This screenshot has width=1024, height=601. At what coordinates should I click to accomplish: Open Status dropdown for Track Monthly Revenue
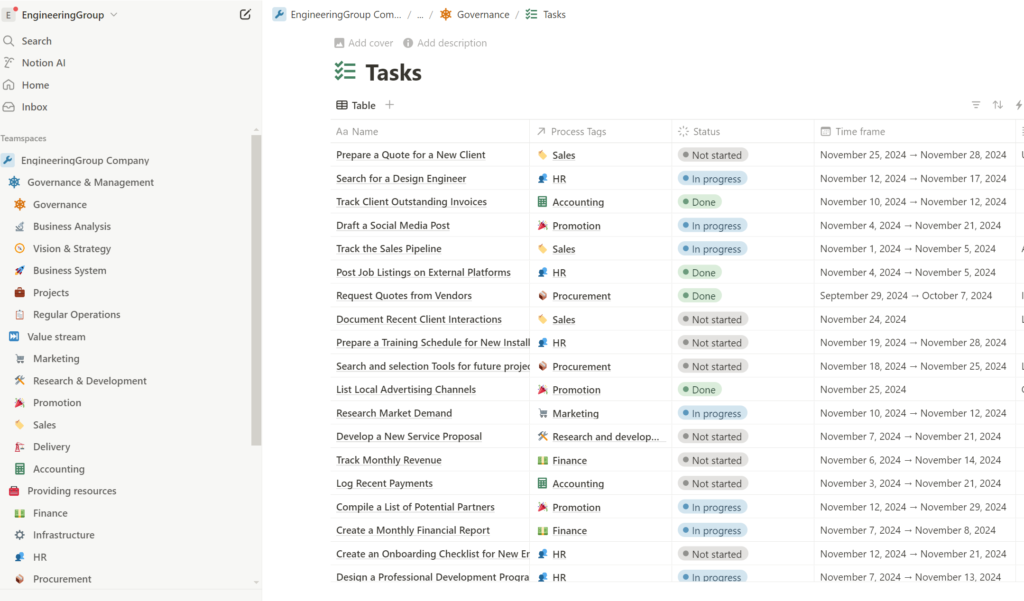pos(712,461)
